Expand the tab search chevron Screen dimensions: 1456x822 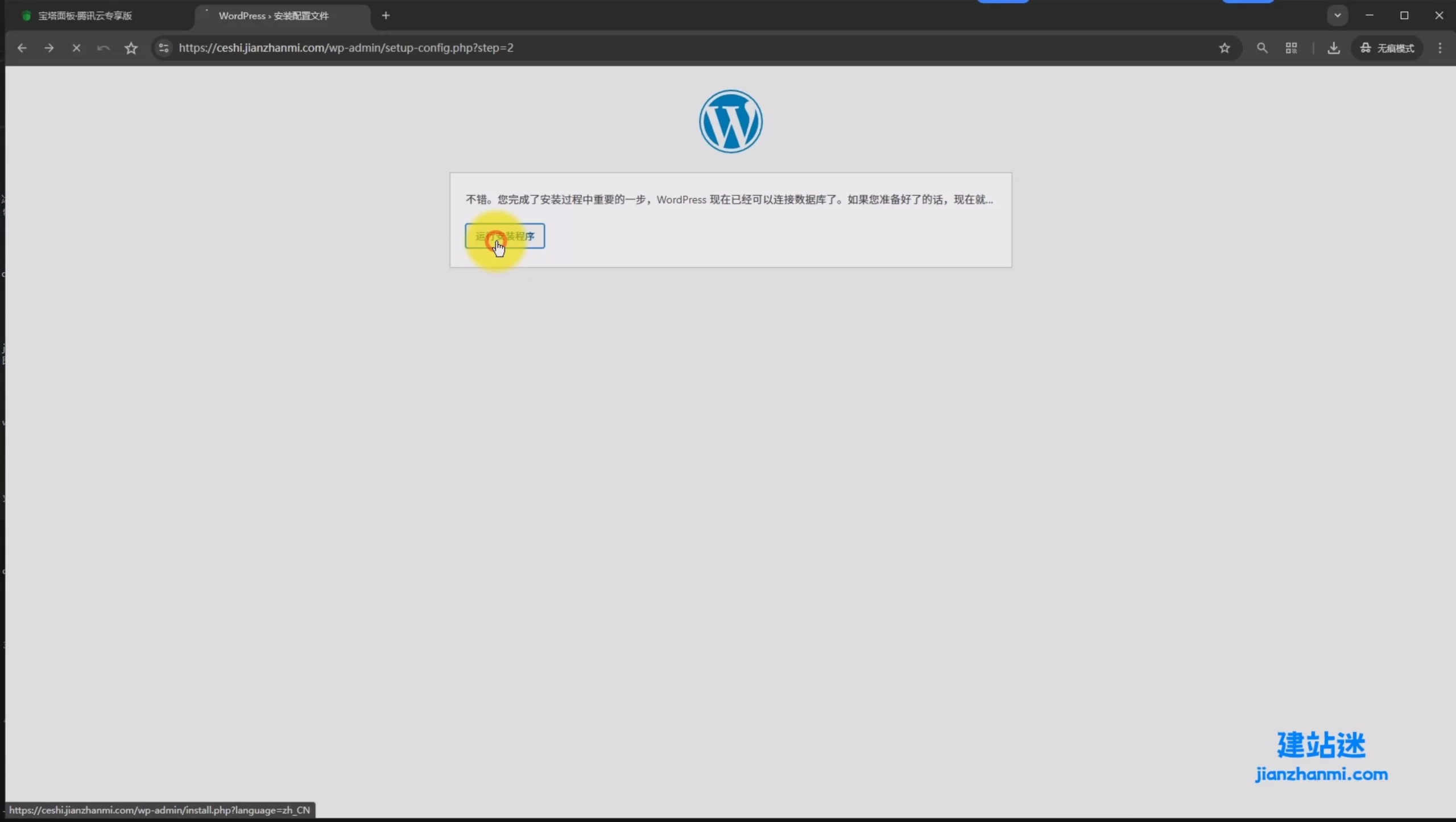click(x=1337, y=15)
